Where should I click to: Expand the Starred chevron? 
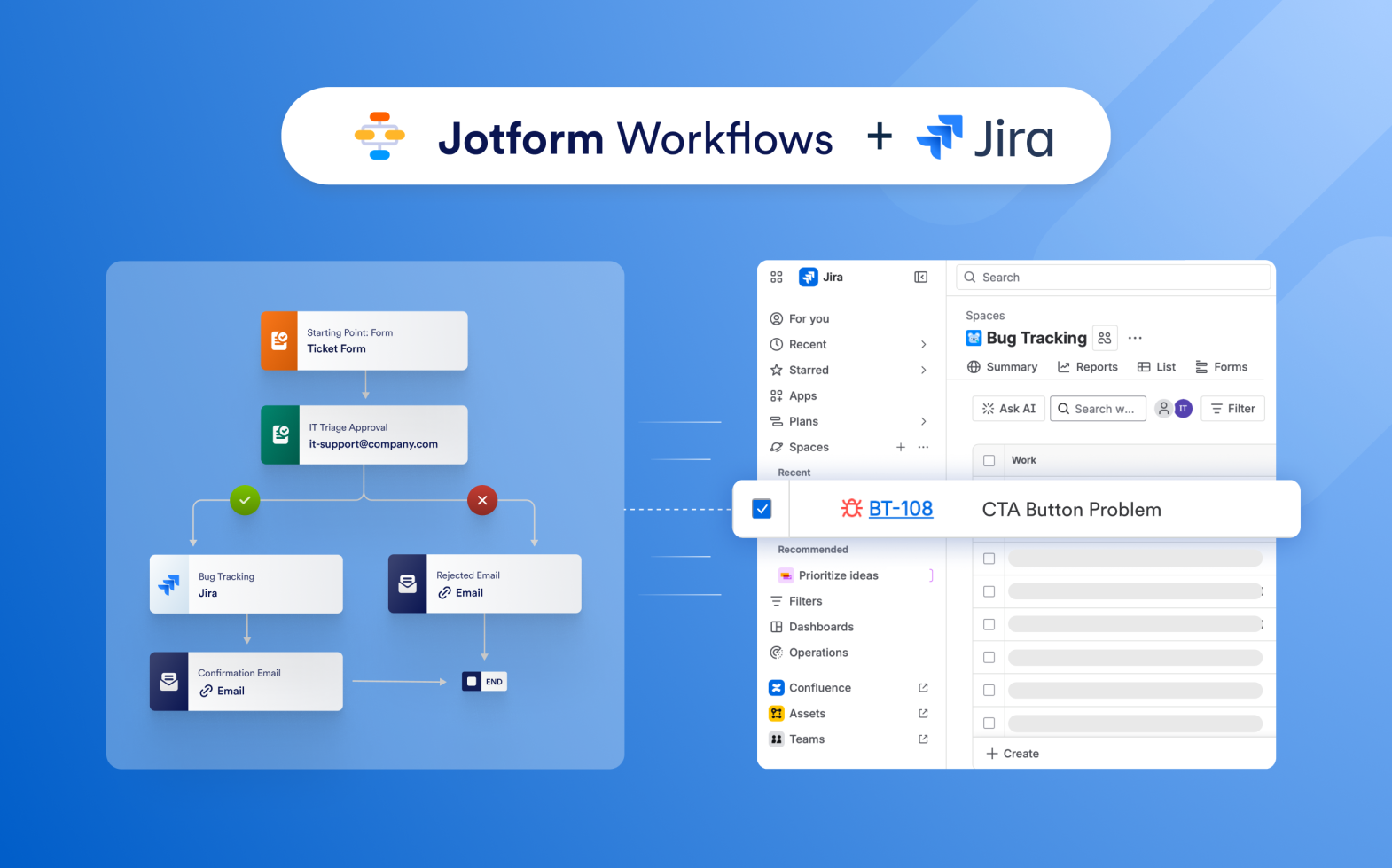point(924,370)
